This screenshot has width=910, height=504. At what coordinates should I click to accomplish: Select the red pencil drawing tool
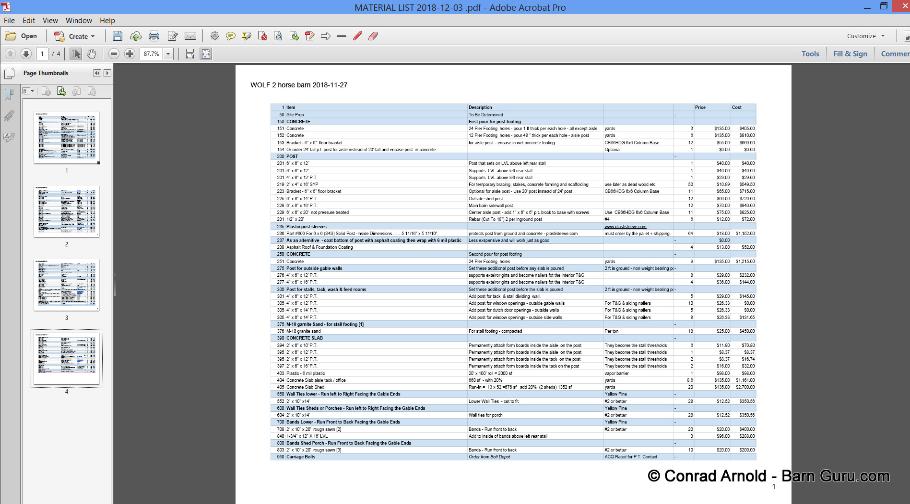358,36
